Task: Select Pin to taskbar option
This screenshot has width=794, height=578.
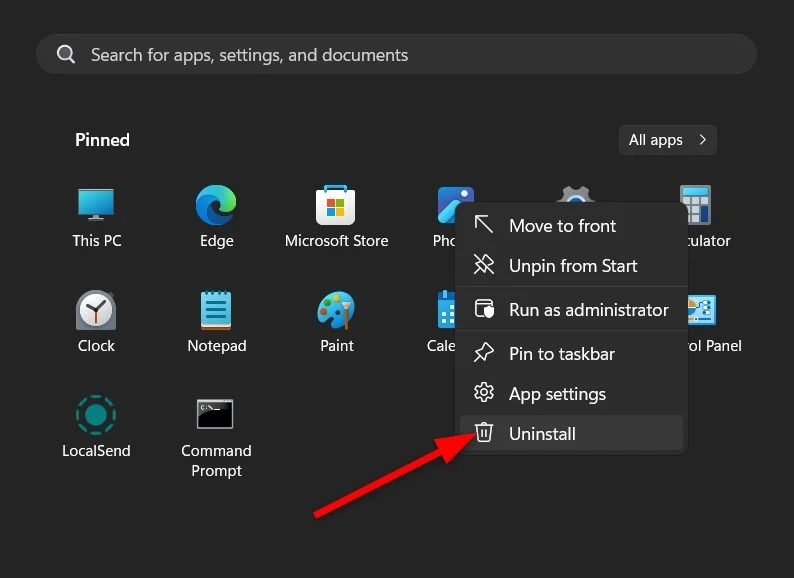Action: click(561, 354)
